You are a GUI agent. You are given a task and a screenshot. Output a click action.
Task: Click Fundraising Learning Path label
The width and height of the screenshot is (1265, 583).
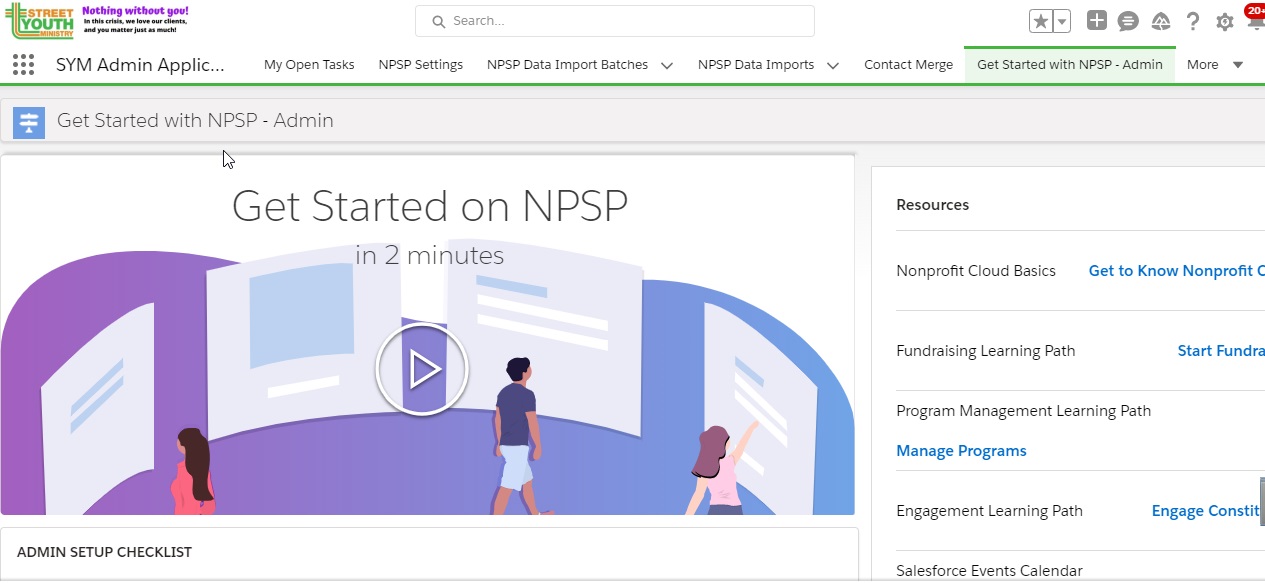[986, 351]
